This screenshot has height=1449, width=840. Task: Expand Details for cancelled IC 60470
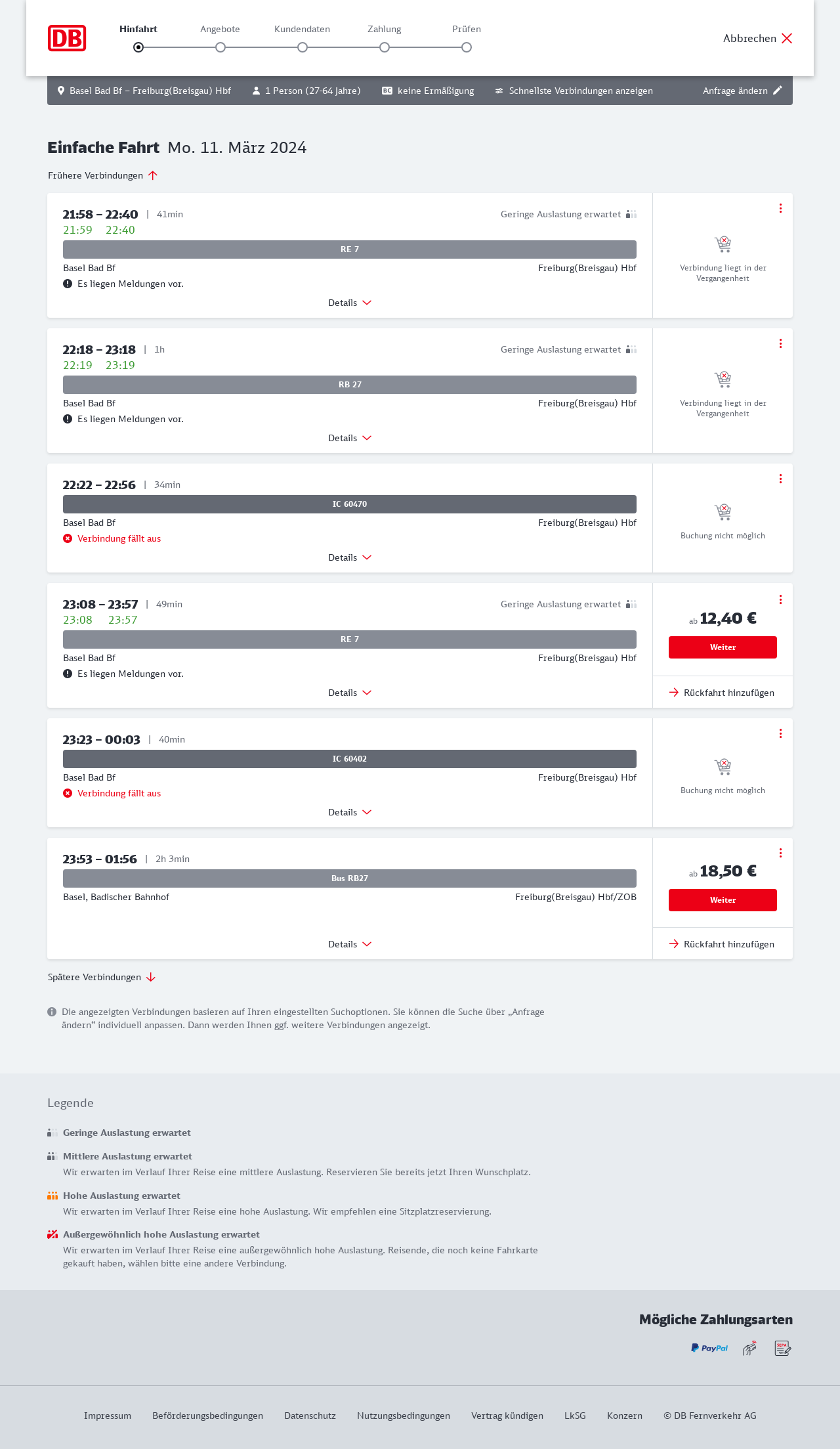click(350, 557)
